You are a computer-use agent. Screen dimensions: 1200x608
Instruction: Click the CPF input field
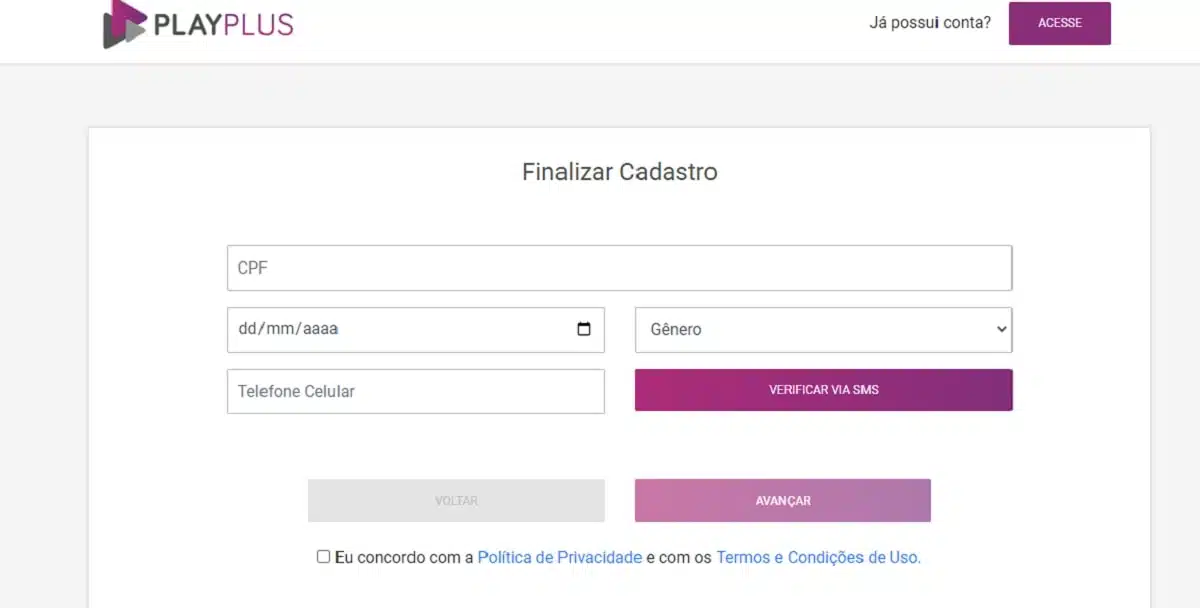[x=620, y=267]
